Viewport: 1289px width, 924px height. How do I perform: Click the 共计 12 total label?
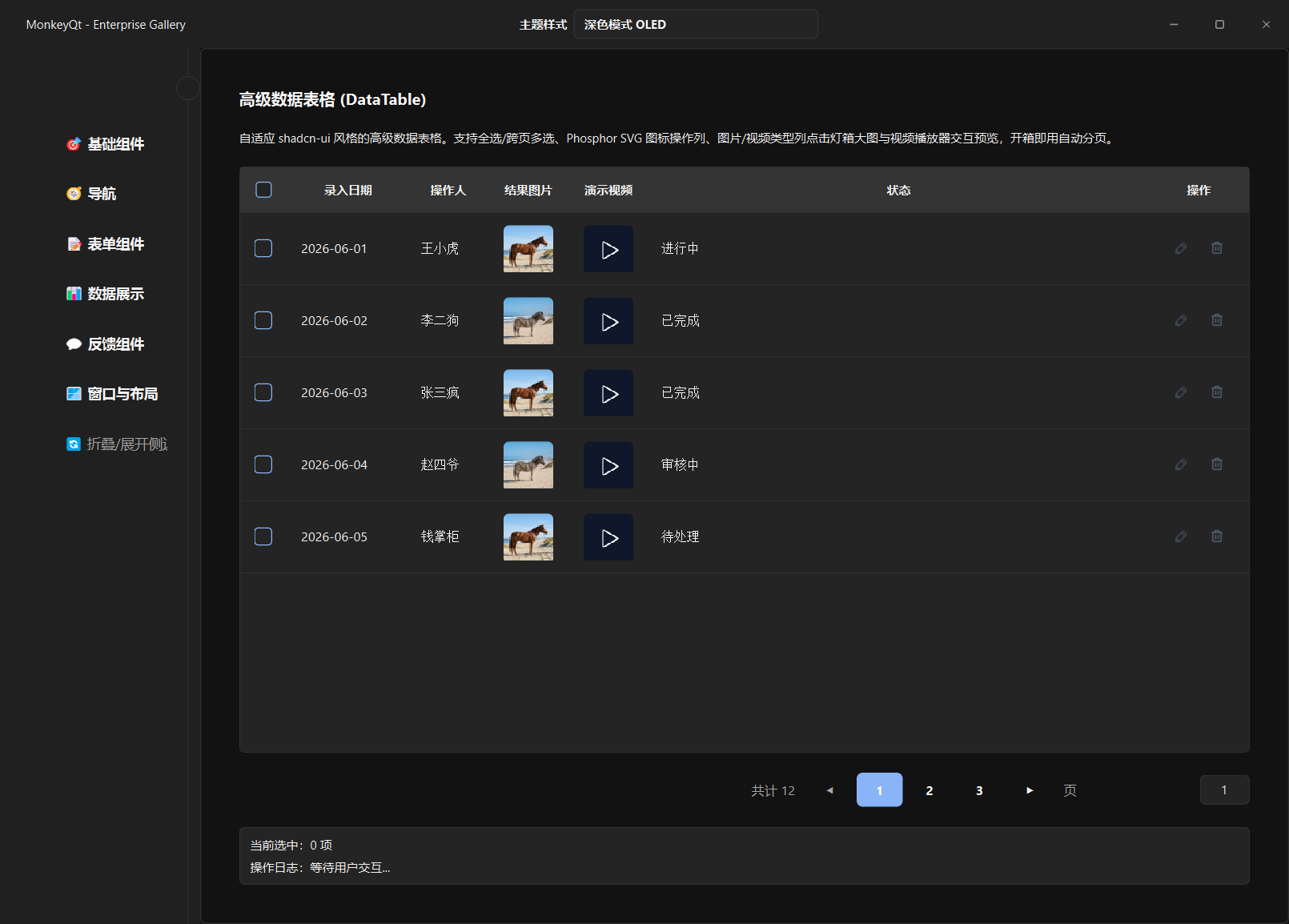coord(773,791)
